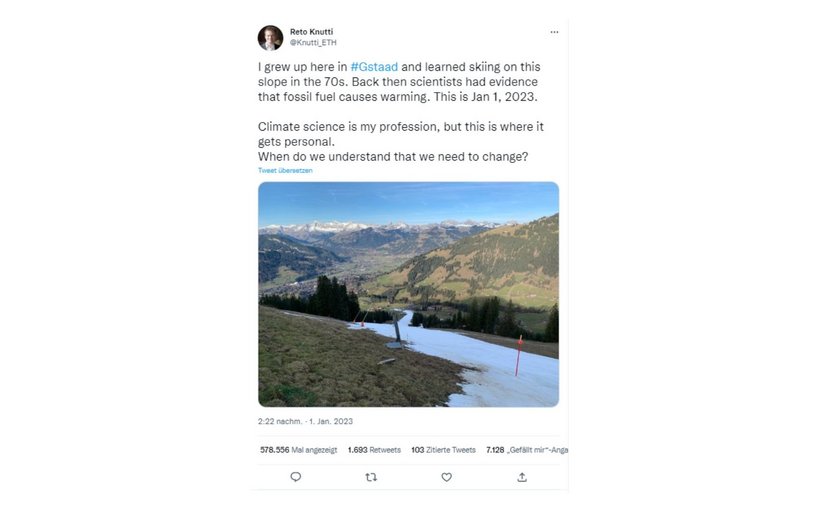The height and width of the screenshot is (513, 820).
Task: Click the line 'When do we understand'
Action: (x=393, y=156)
